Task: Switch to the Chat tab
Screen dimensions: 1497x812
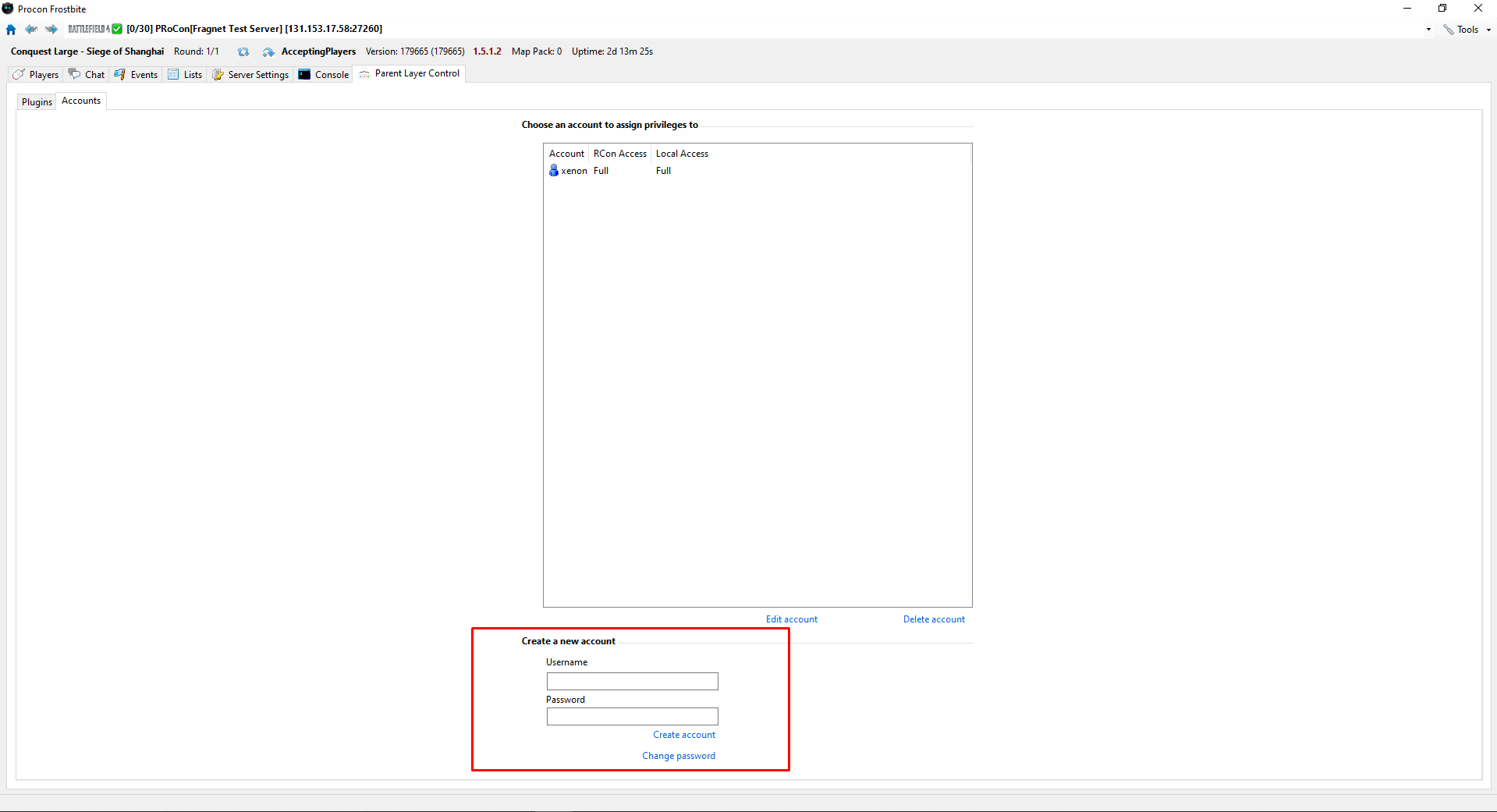Action: 87,74
